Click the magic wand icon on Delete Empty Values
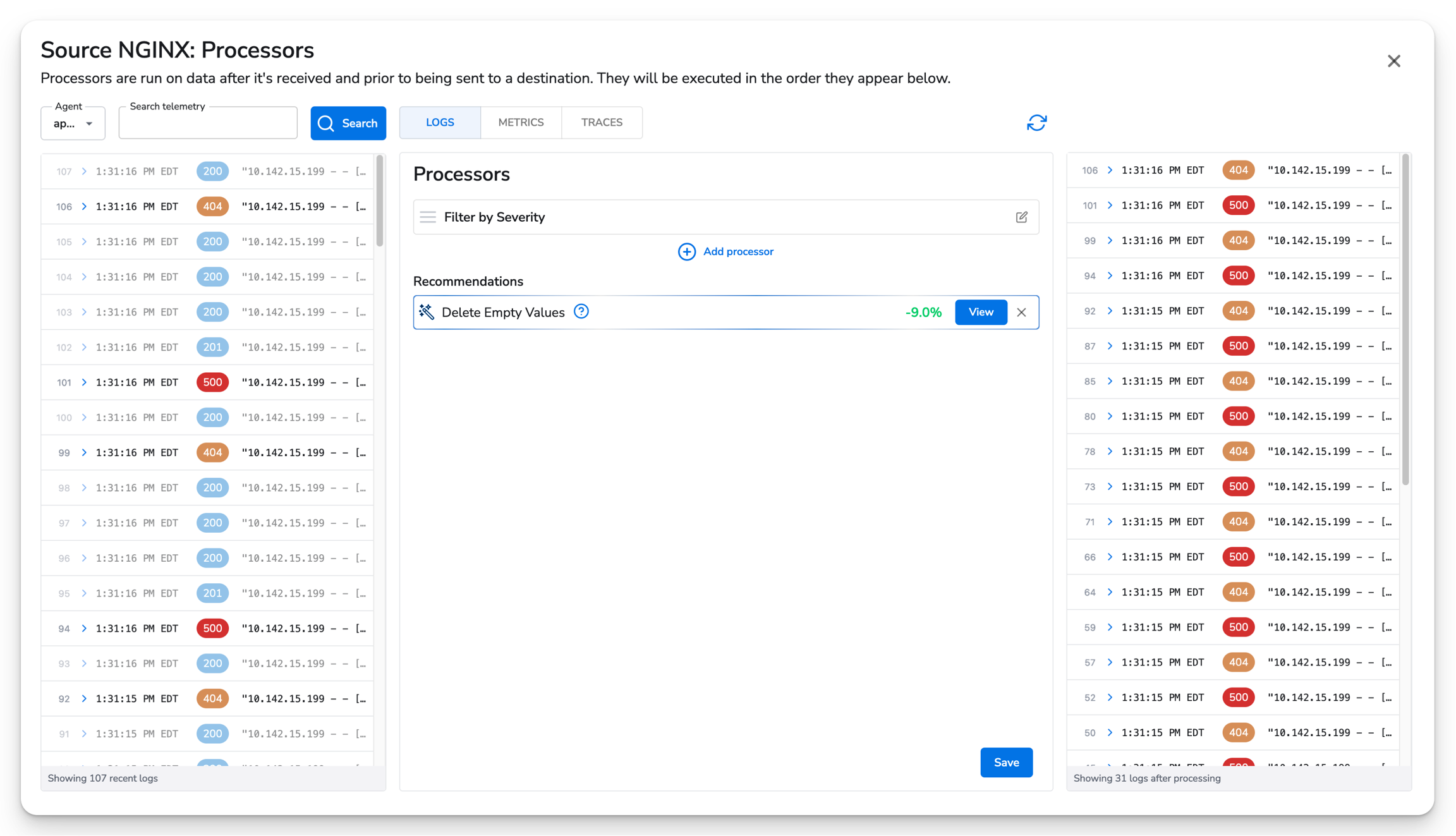The width and height of the screenshot is (1456, 836). pyautogui.click(x=426, y=312)
